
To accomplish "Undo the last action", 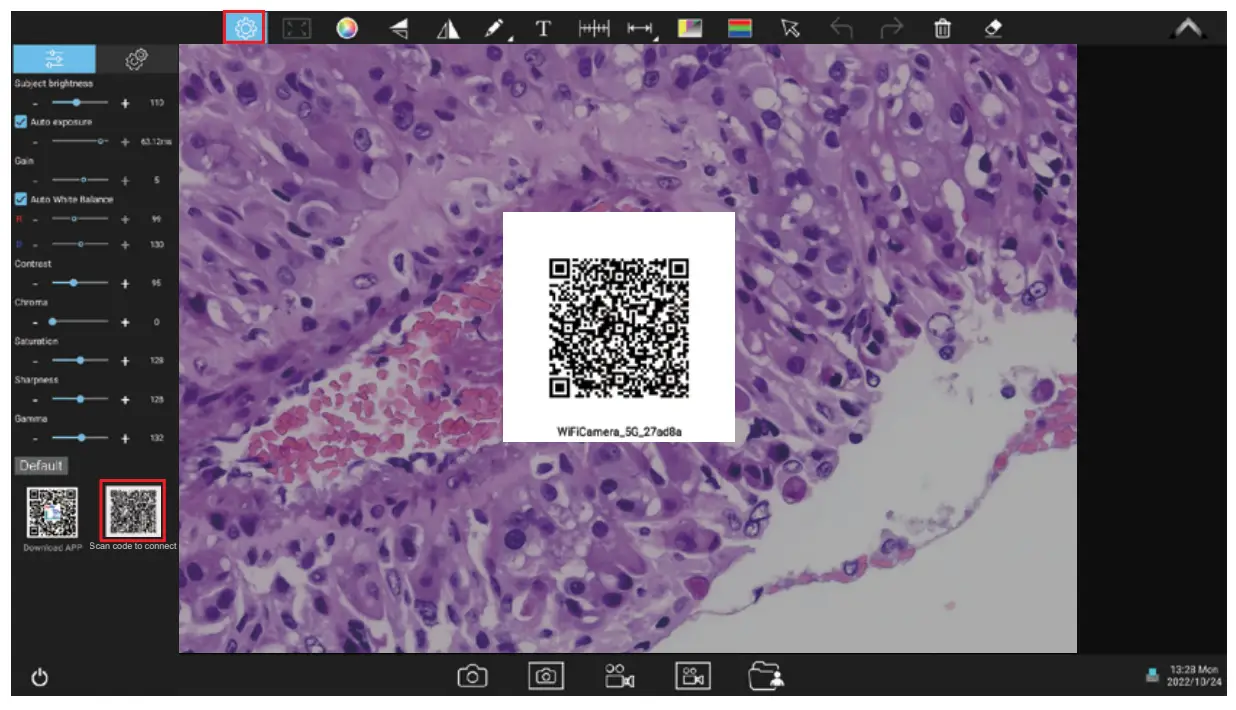I will (x=841, y=29).
